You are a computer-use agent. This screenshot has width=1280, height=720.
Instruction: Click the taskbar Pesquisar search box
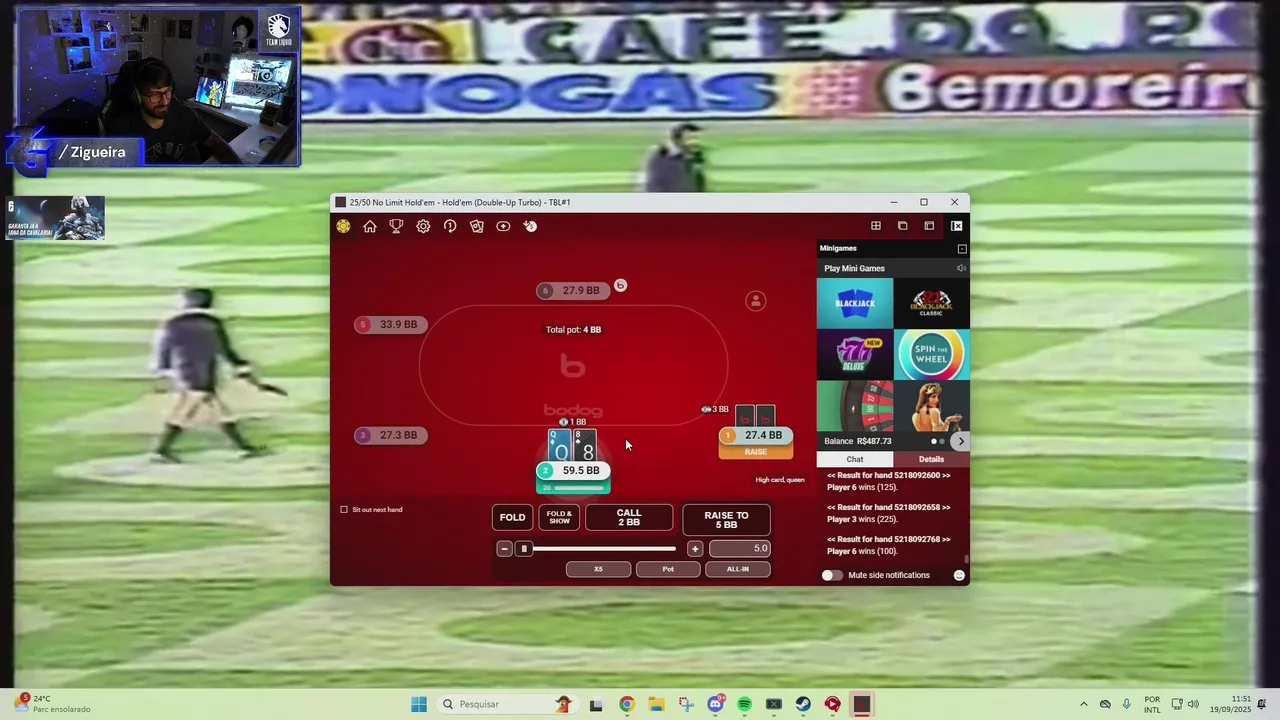click(x=506, y=704)
